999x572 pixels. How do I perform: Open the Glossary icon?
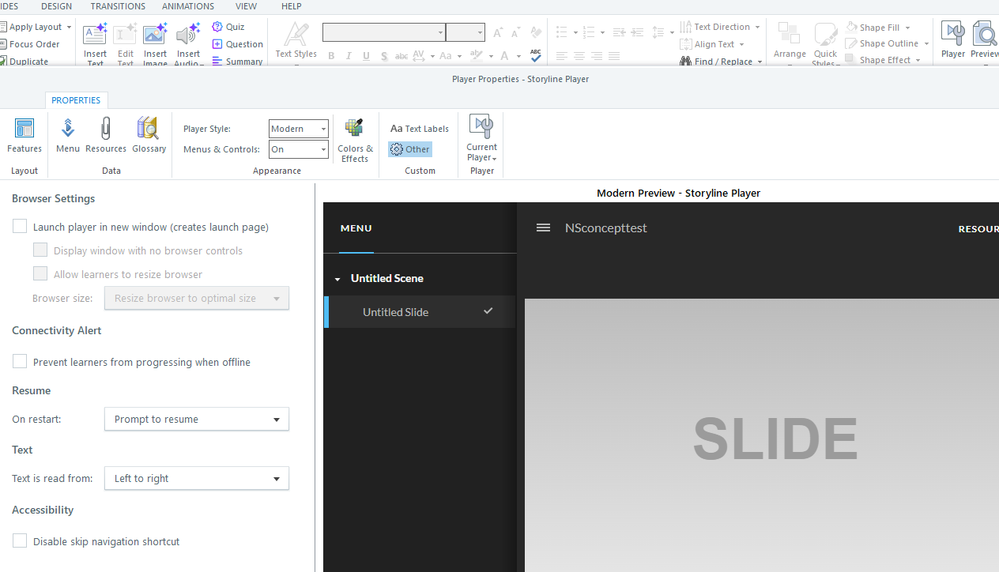[149, 135]
